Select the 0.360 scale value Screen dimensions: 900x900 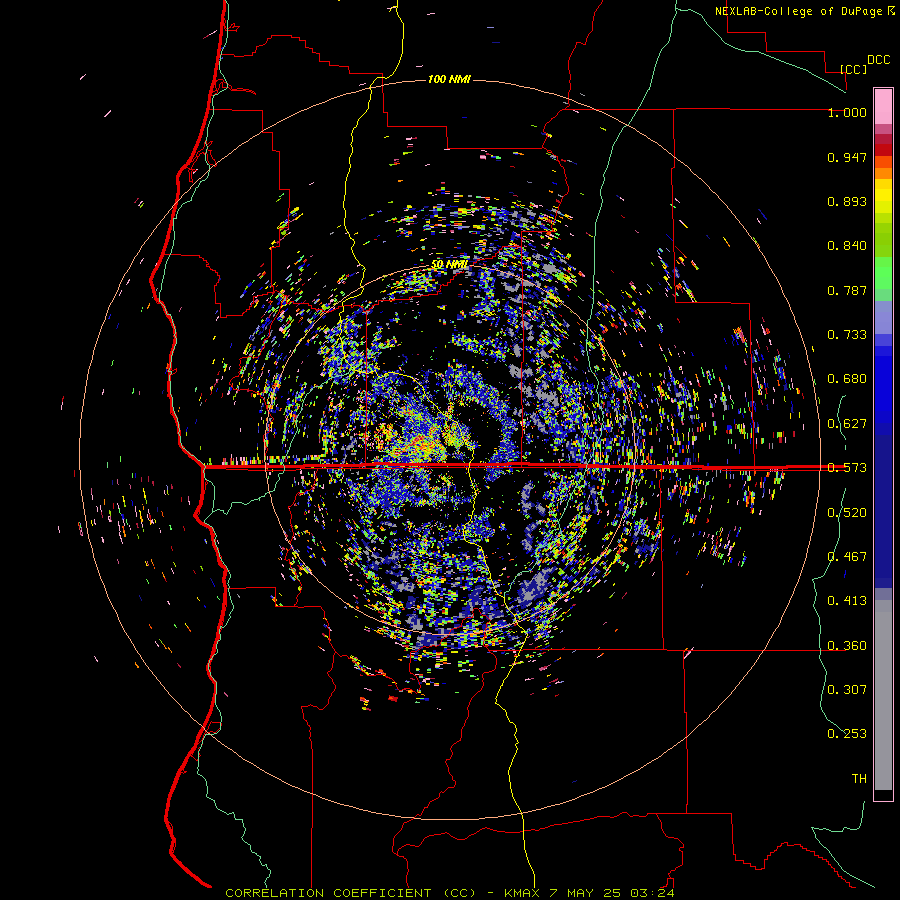coord(847,646)
